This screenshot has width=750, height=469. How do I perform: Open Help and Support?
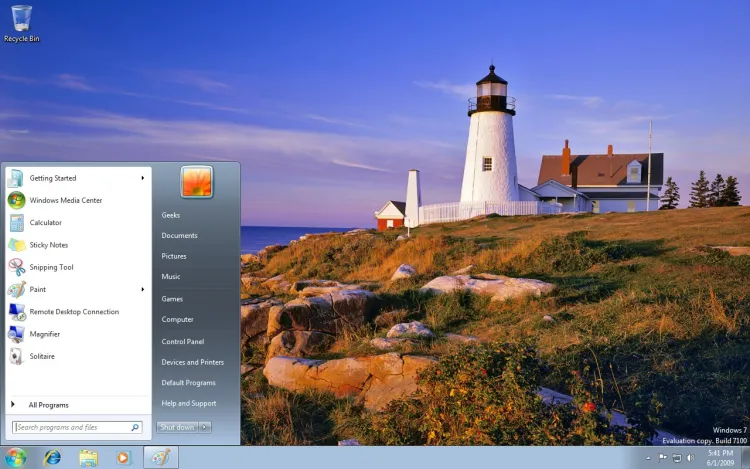point(189,403)
